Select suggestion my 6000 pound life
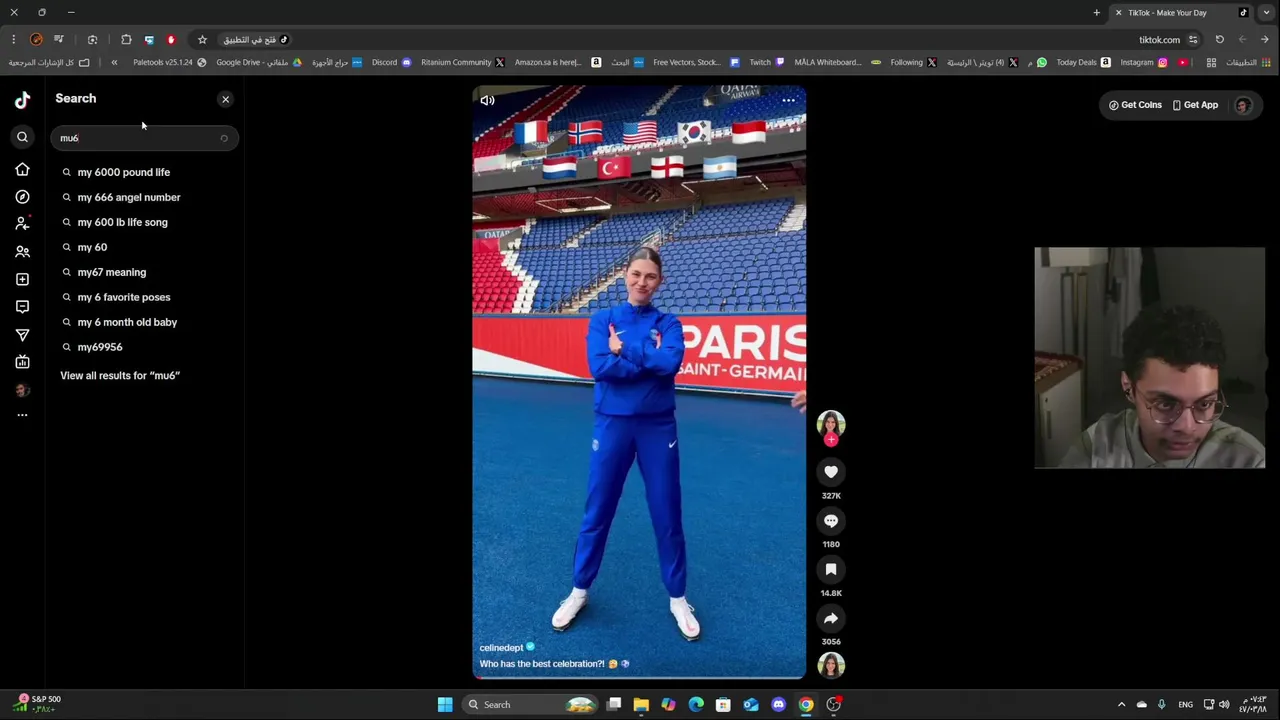 tap(124, 172)
